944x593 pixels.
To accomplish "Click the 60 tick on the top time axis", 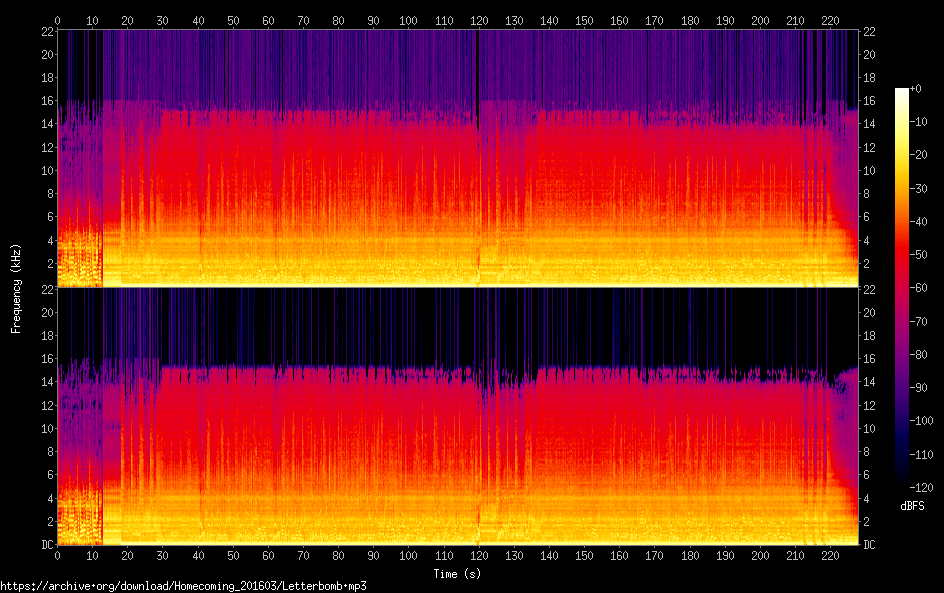I will point(268,20).
